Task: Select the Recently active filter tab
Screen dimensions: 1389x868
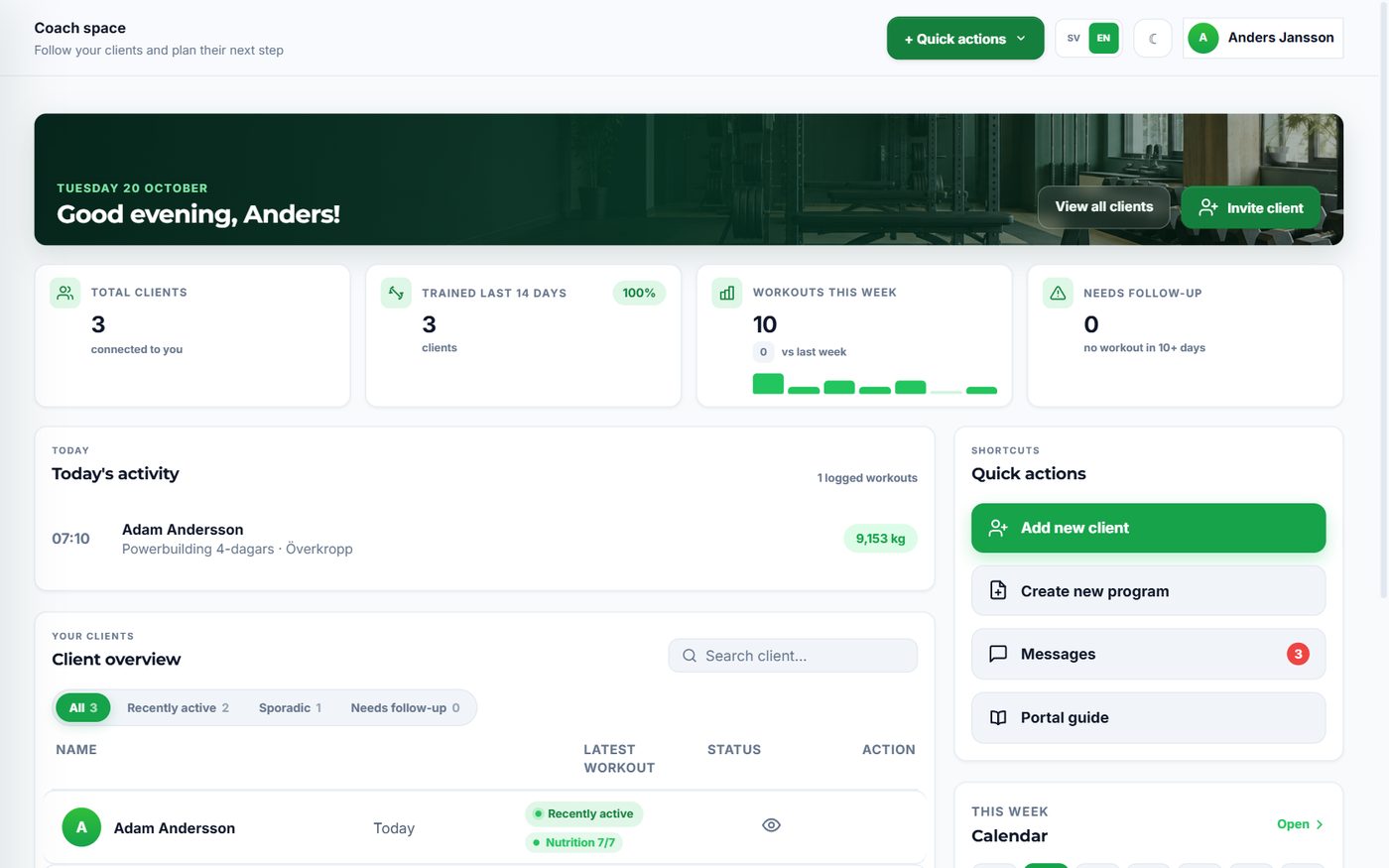Action: [178, 707]
